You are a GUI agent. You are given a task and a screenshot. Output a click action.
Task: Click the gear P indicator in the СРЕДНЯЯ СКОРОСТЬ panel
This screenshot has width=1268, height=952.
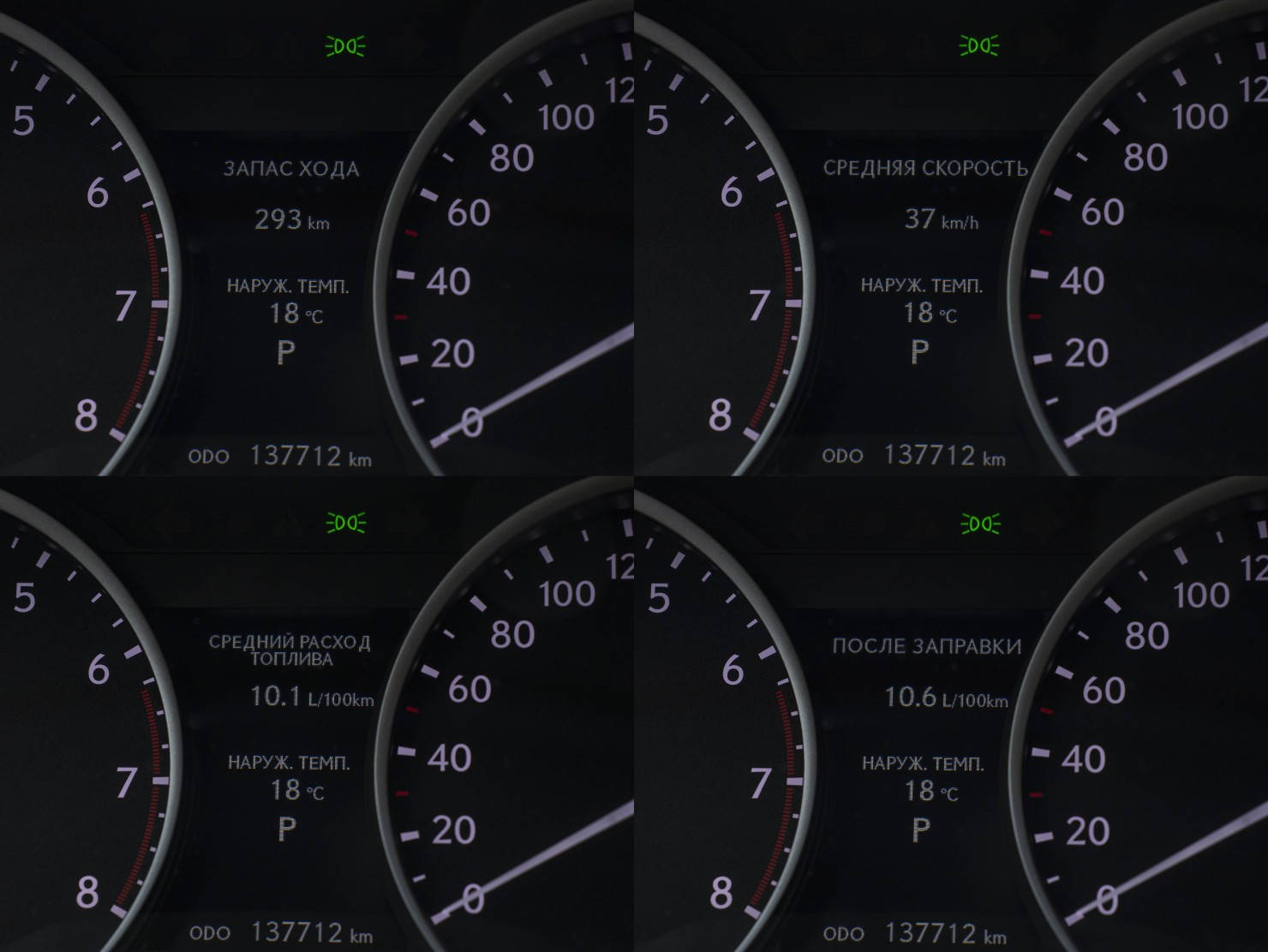tap(920, 351)
